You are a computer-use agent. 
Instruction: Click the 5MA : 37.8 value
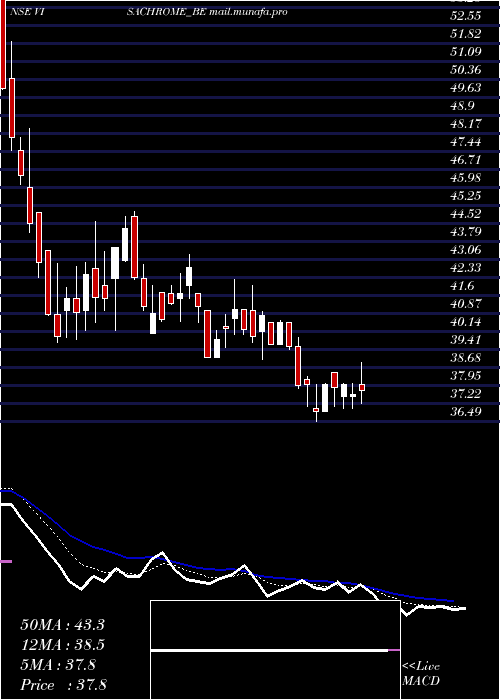[58, 665]
